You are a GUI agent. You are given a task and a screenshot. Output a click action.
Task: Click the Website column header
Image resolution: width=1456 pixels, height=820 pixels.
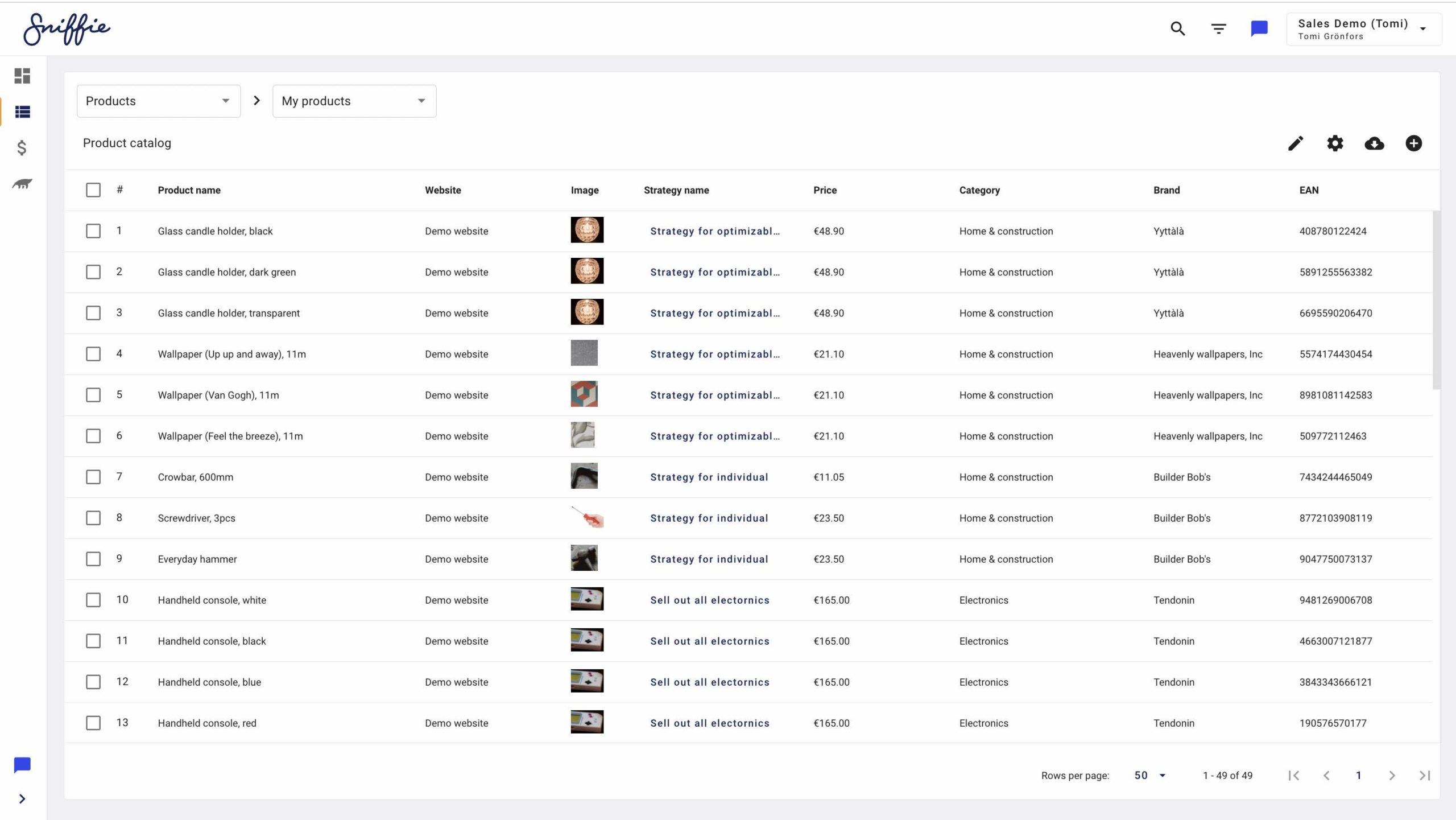click(x=442, y=190)
